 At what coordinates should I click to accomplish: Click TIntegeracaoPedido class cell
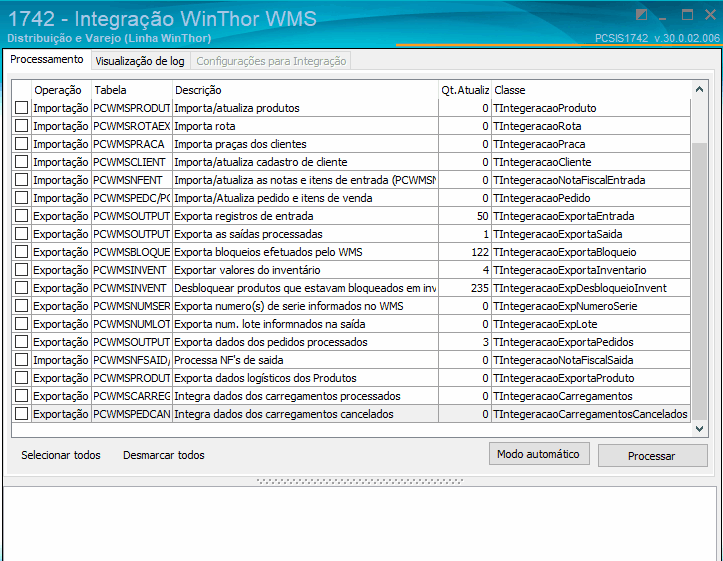(x=591, y=198)
